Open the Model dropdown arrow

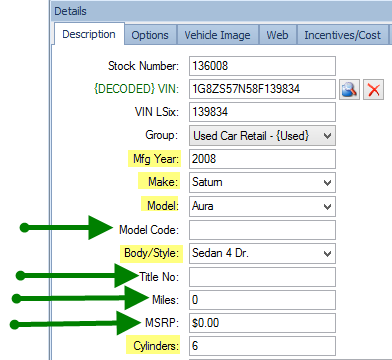tap(327, 206)
